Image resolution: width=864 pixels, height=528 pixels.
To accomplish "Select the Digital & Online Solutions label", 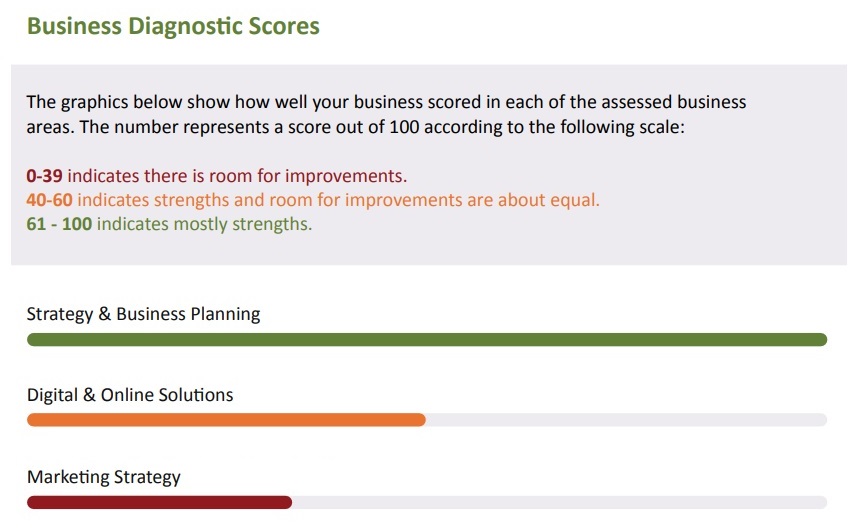I will [130, 395].
